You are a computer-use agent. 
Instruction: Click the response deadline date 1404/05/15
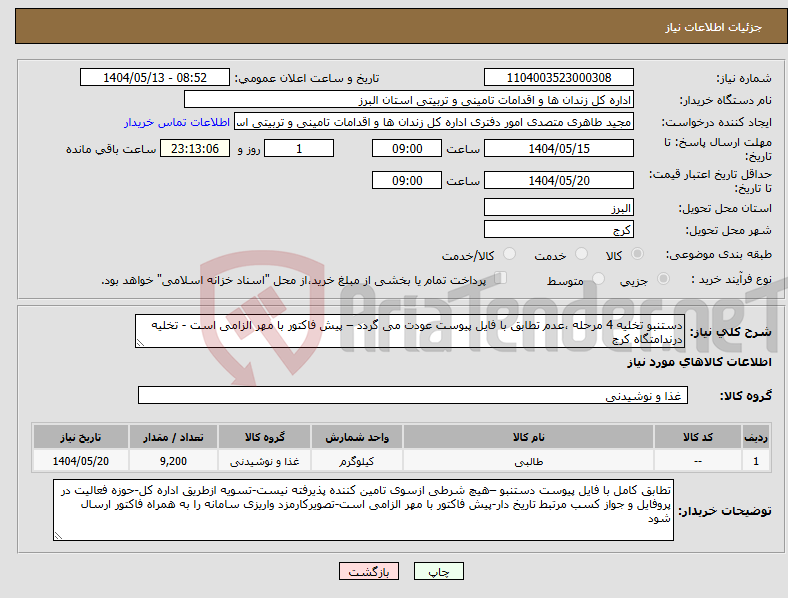point(559,148)
